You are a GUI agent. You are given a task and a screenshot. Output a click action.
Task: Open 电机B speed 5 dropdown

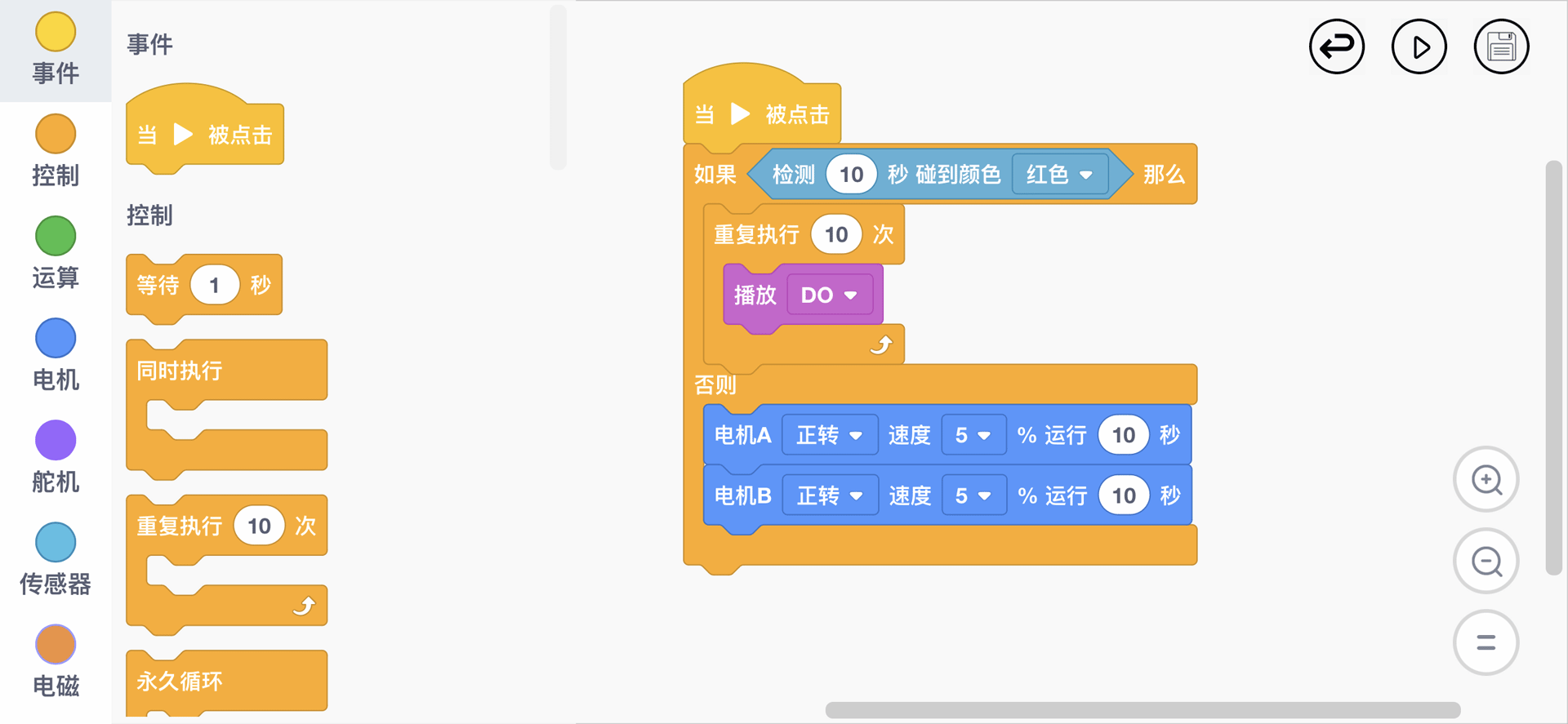(x=973, y=495)
